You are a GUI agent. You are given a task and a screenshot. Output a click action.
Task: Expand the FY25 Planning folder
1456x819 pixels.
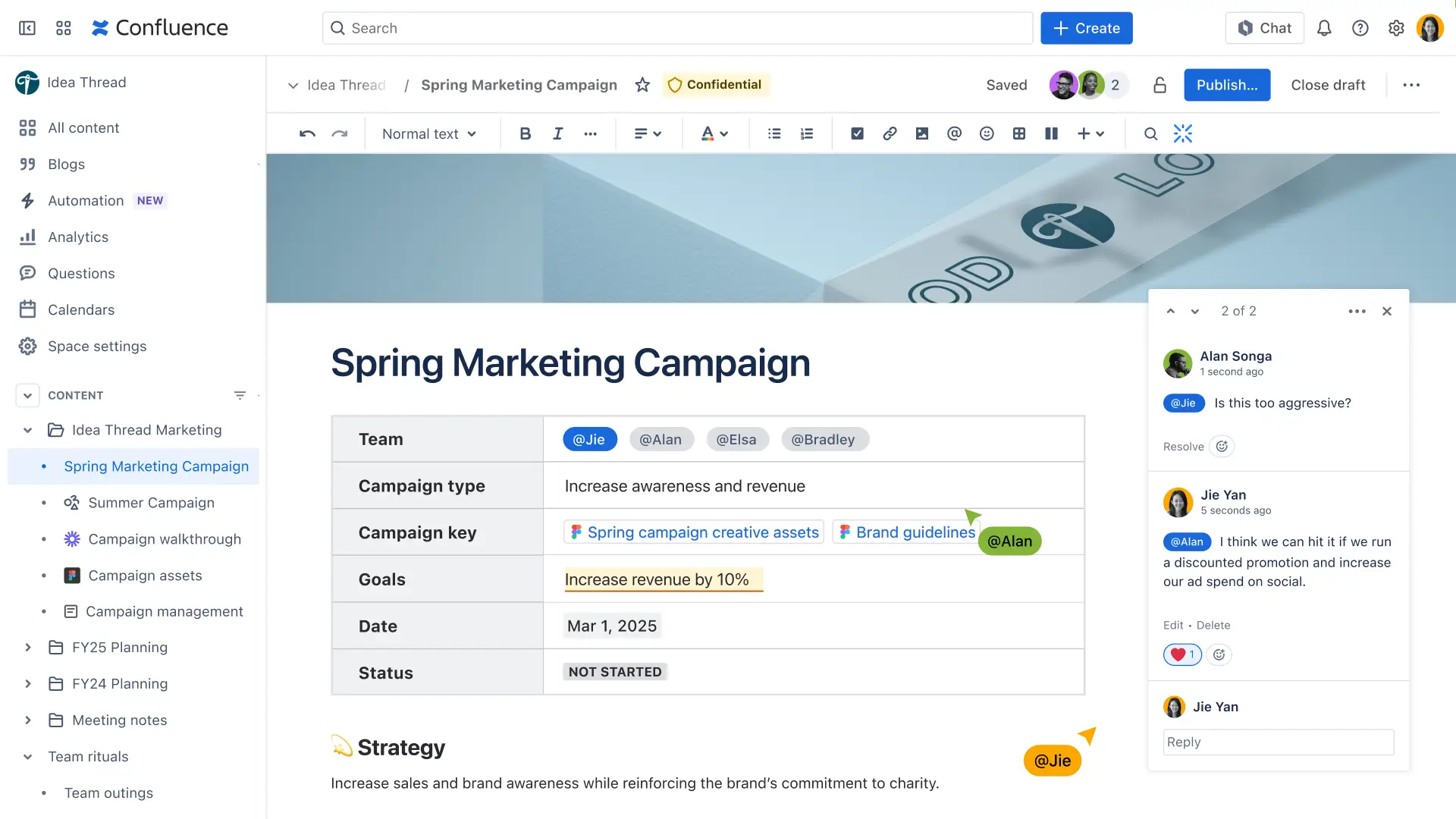[27, 648]
